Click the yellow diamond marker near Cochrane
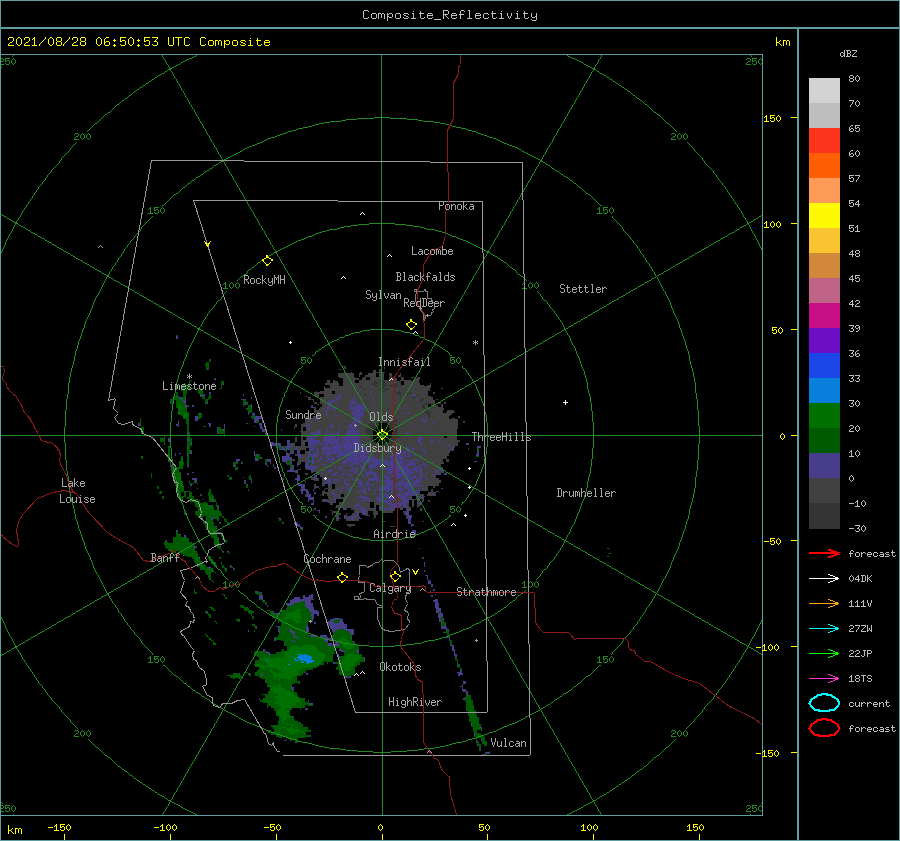900x841 pixels. pos(343,577)
